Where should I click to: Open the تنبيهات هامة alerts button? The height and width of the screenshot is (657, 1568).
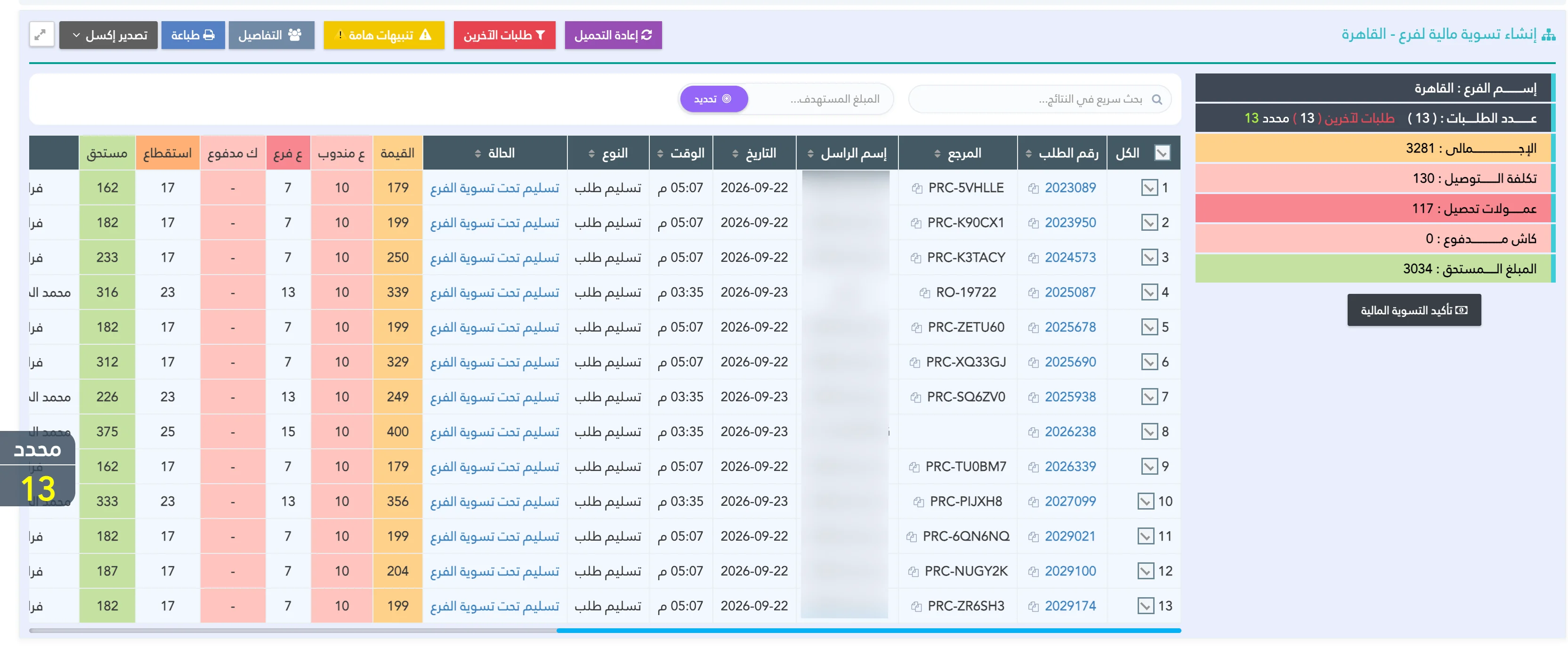pyautogui.click(x=383, y=35)
